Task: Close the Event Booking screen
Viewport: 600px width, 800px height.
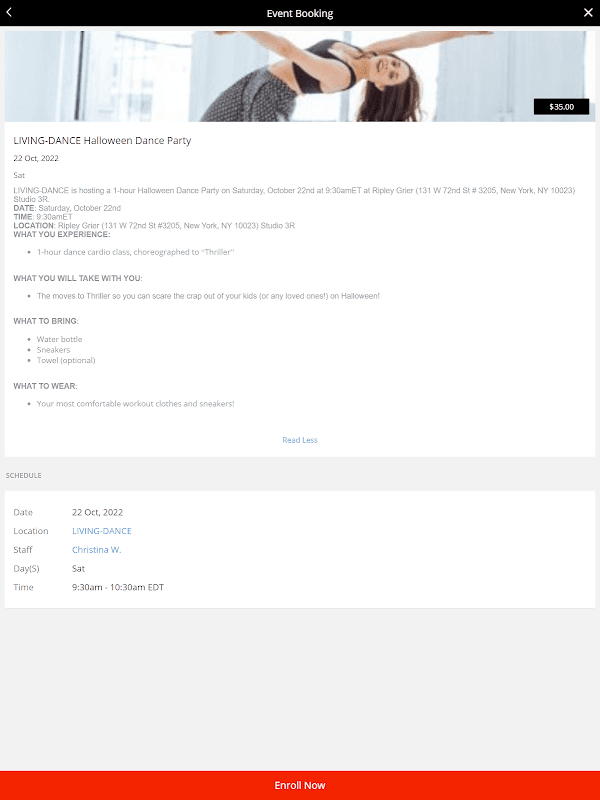Action: tap(588, 13)
